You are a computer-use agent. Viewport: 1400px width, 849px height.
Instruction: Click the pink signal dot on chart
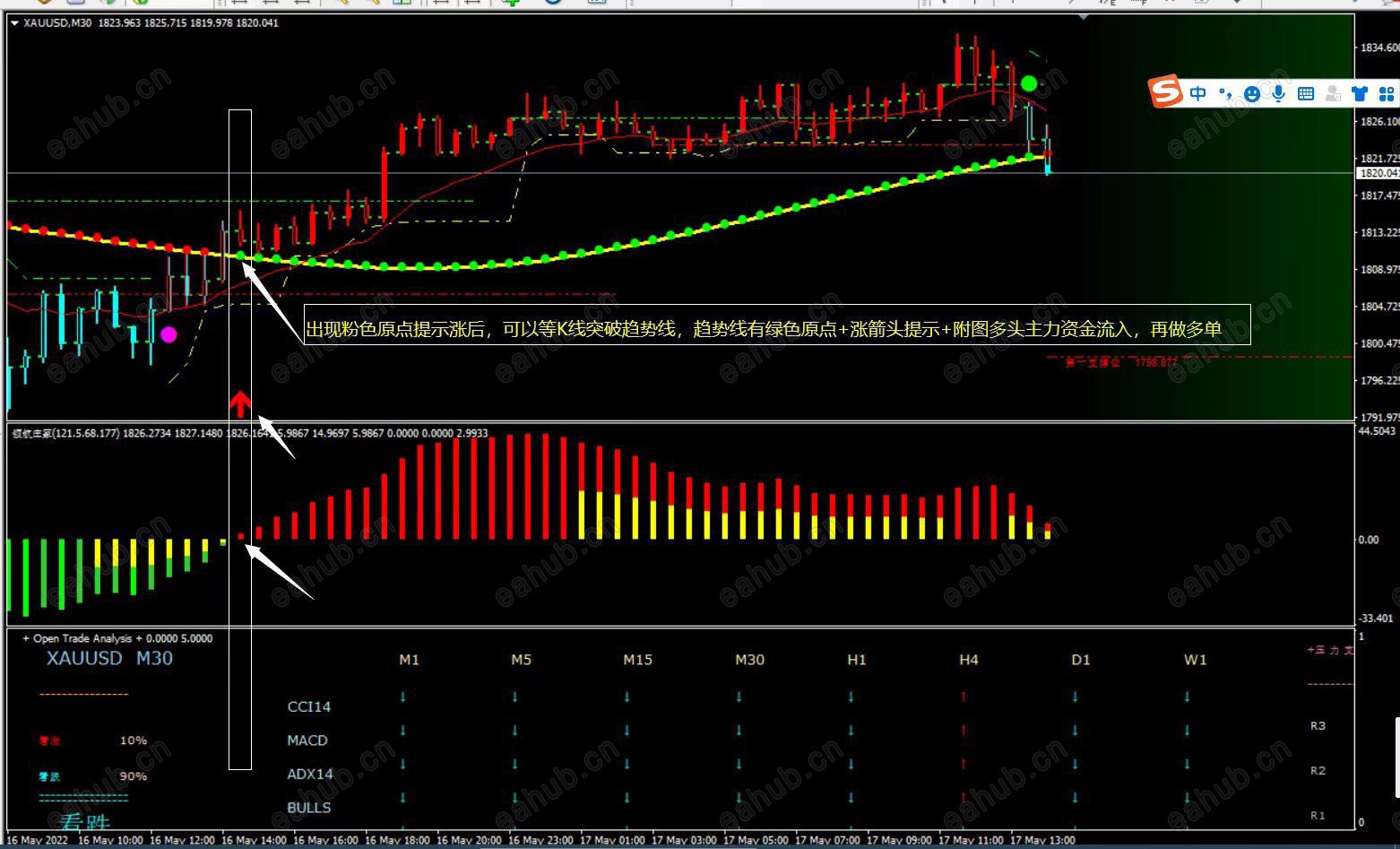point(169,335)
